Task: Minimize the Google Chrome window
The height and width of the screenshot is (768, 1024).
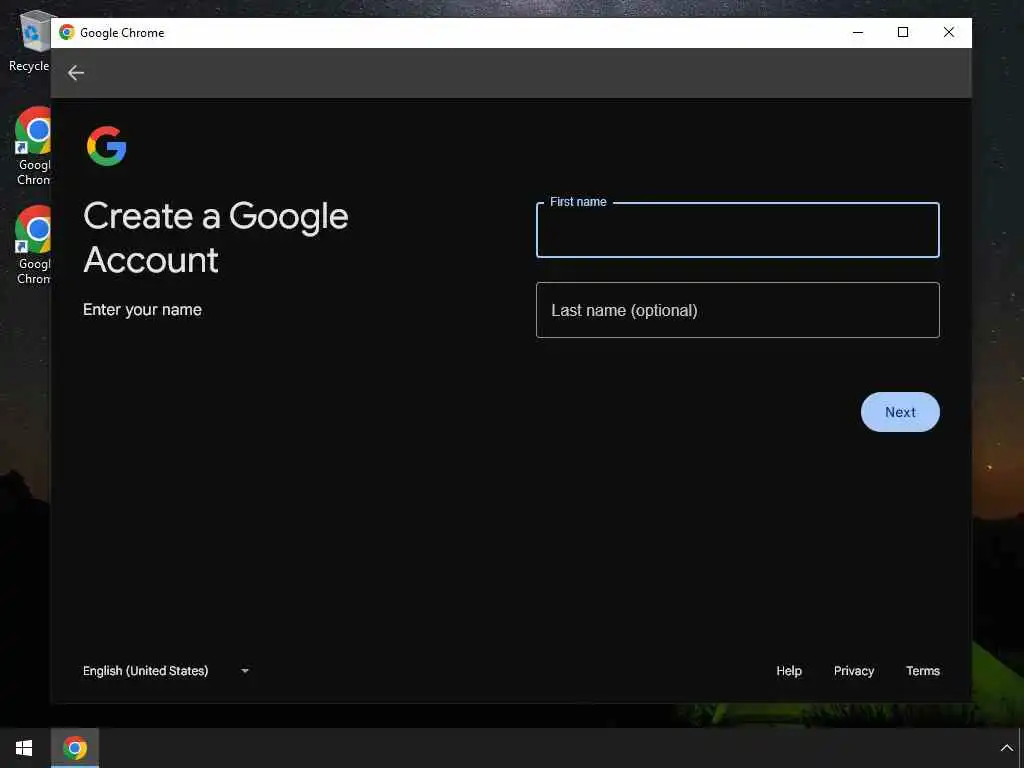Action: [857, 32]
